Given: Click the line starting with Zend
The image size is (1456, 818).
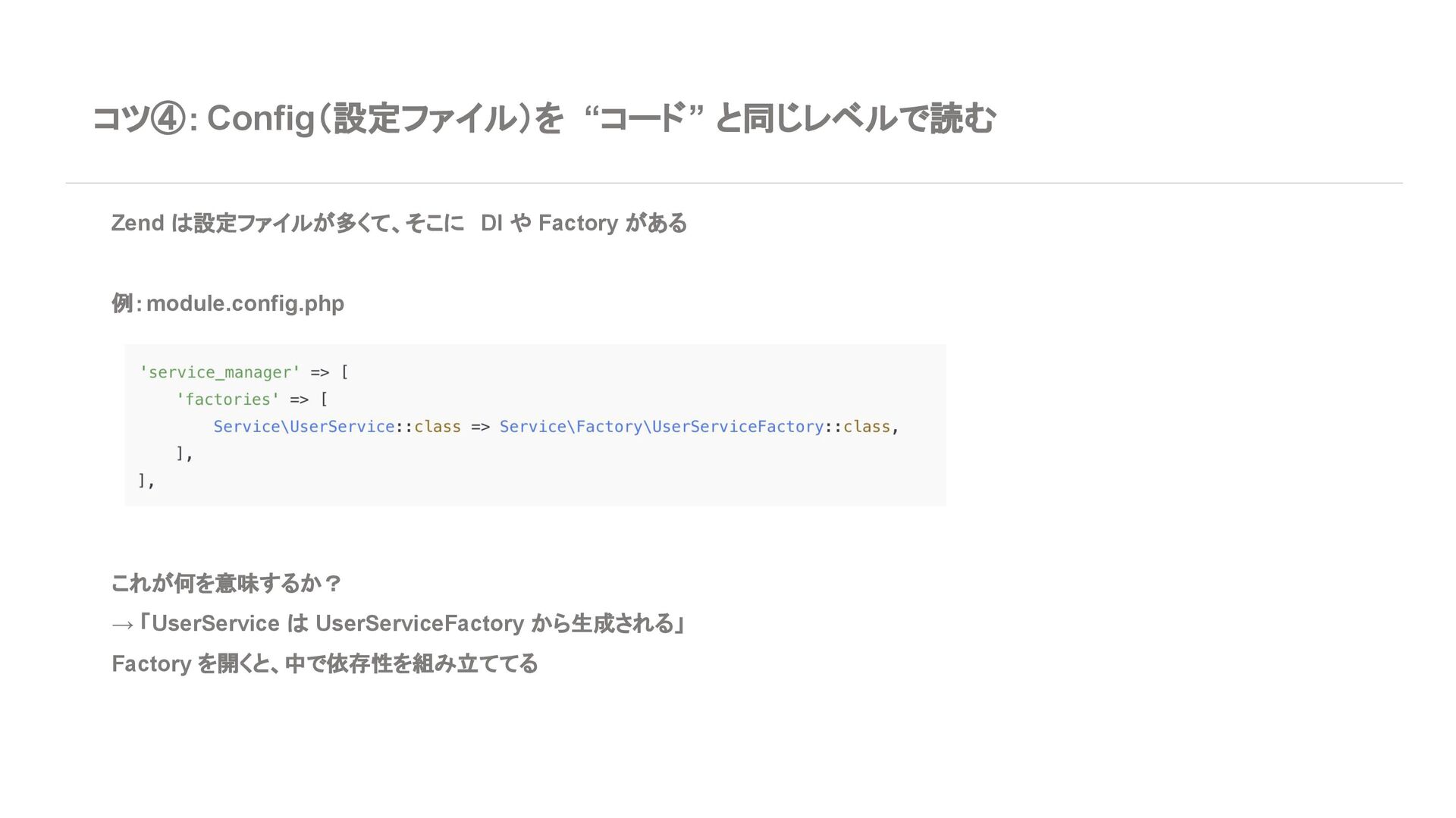Looking at the screenshot, I should click(x=399, y=223).
